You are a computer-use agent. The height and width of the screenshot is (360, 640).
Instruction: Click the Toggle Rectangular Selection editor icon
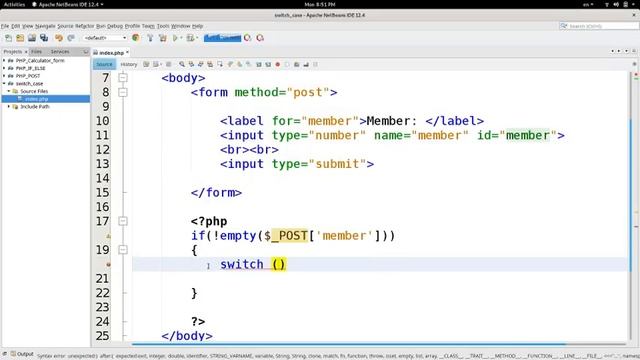click(x=220, y=64)
